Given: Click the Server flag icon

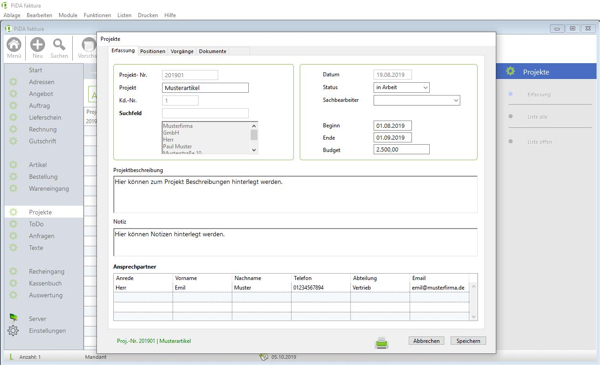Looking at the screenshot, I should pyautogui.click(x=13, y=318).
